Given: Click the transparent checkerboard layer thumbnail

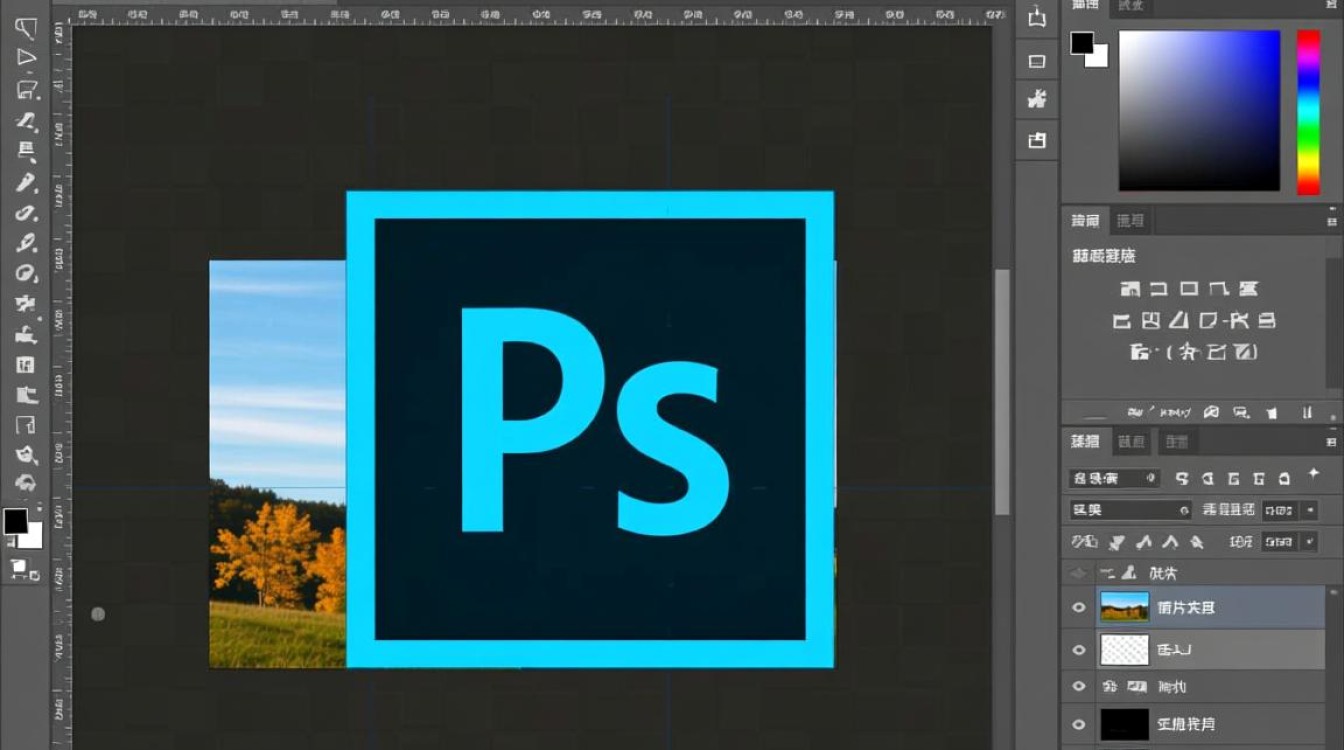Looking at the screenshot, I should point(1124,649).
